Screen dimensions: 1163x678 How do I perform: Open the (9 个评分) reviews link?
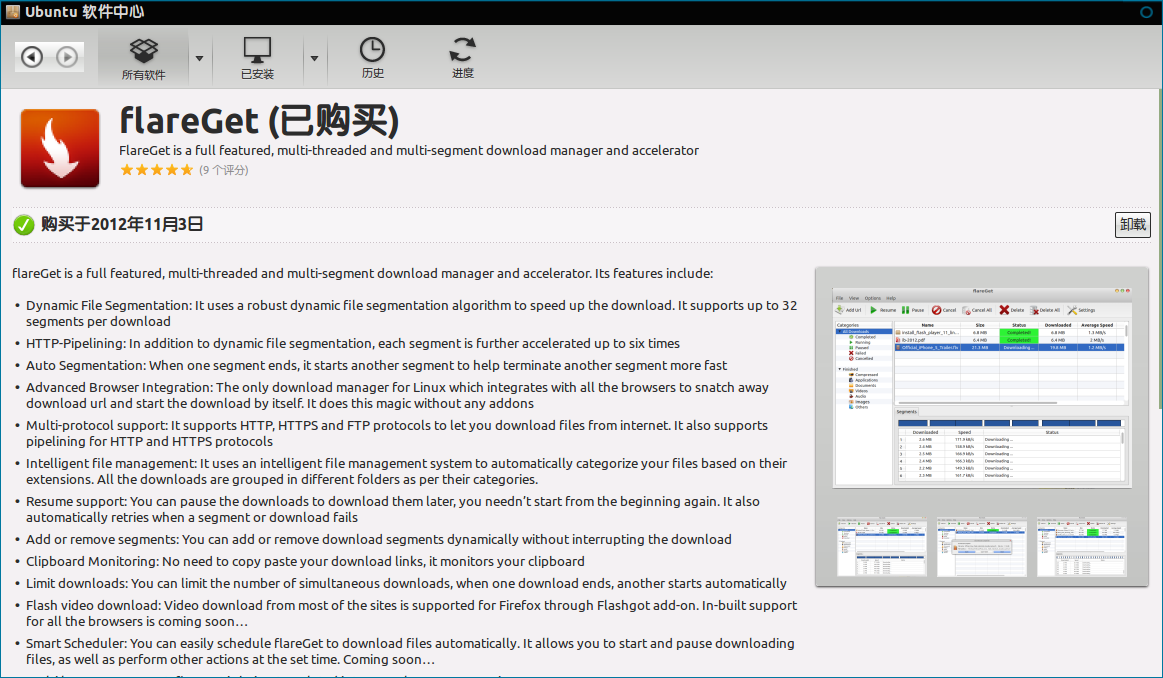pyautogui.click(x=224, y=170)
